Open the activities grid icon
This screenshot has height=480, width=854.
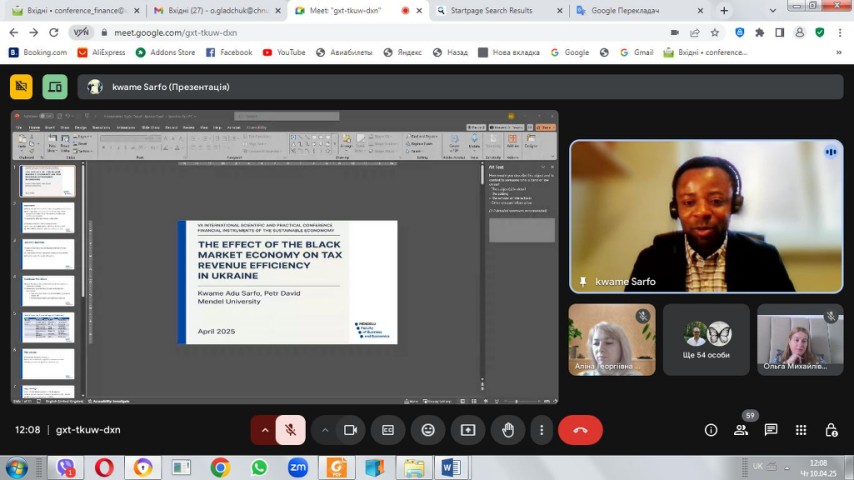tap(801, 430)
